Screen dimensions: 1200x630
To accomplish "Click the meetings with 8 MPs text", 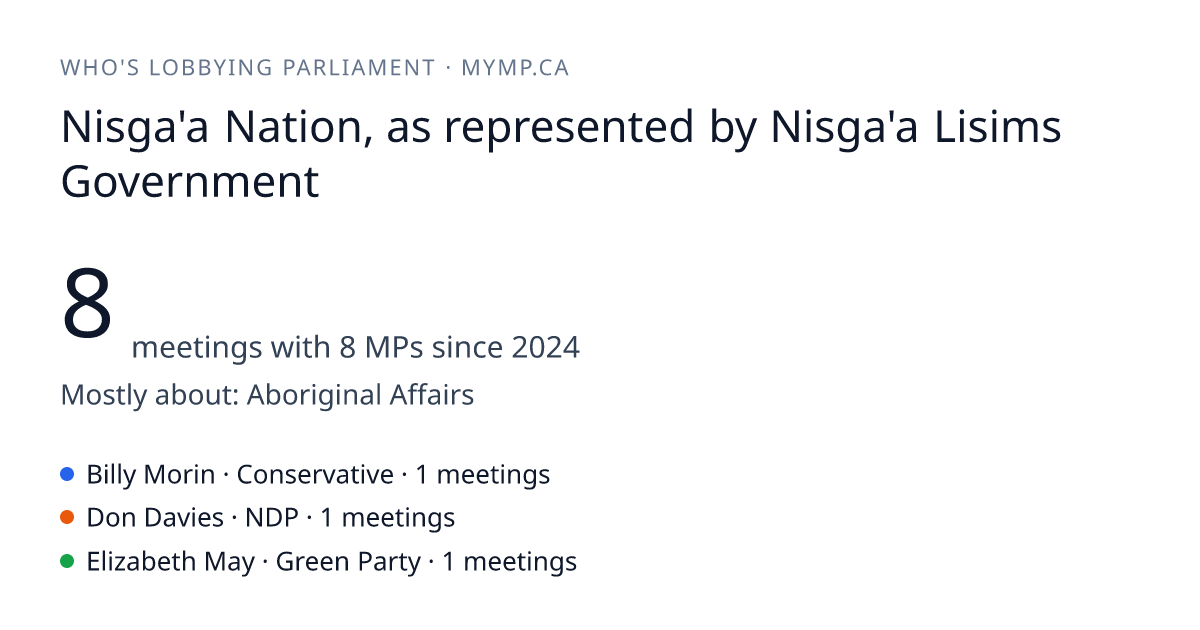I will click(x=355, y=347).
